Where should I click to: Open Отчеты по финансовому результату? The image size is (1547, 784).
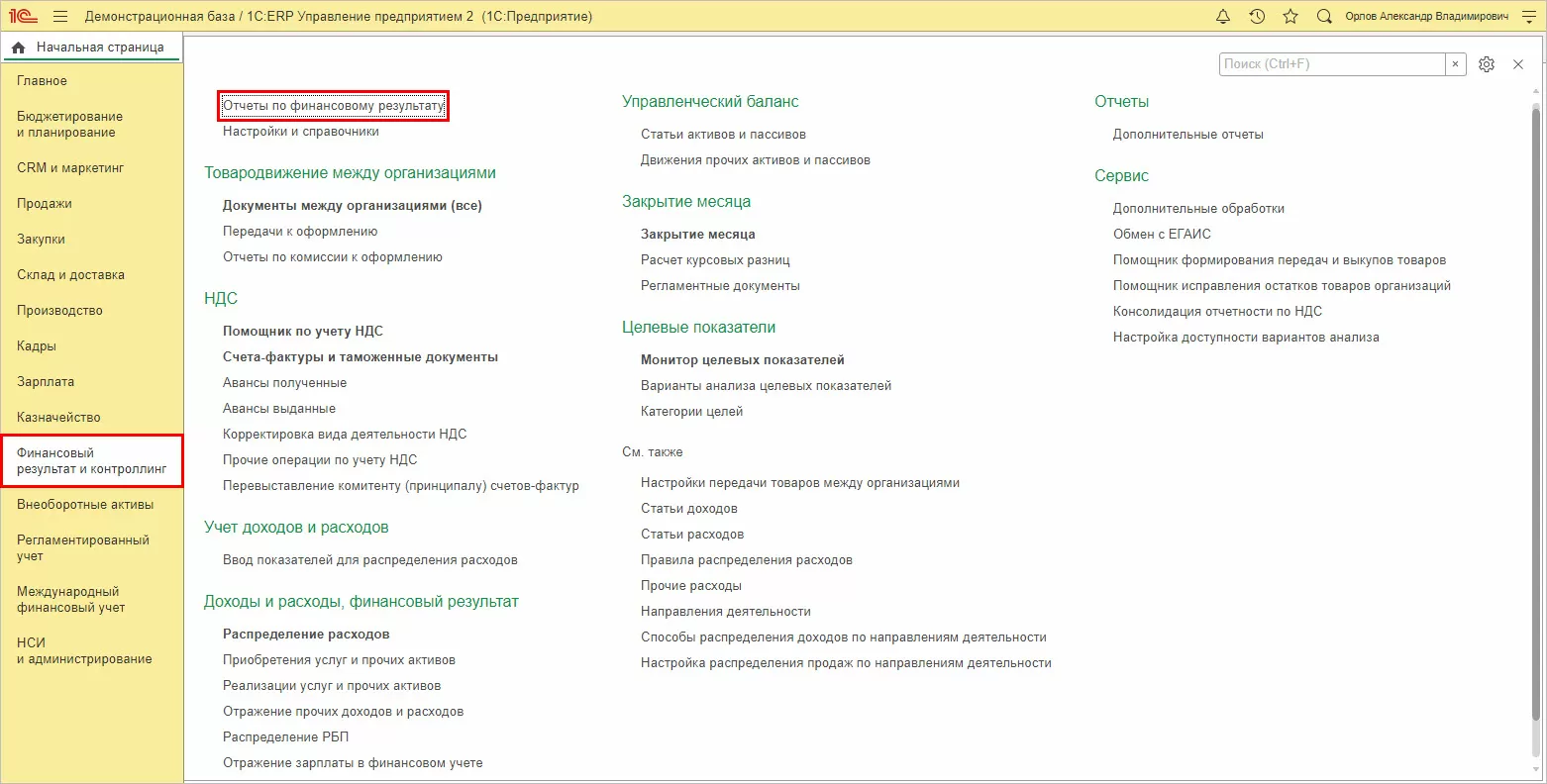click(334, 106)
